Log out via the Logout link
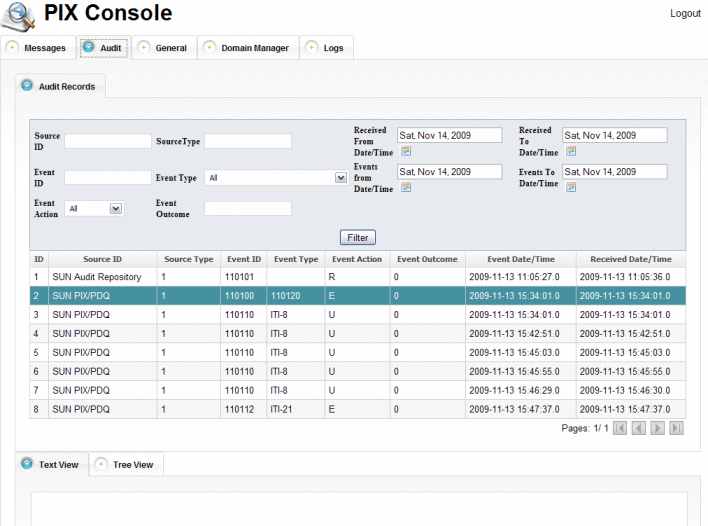Image resolution: width=708 pixels, height=526 pixels. tap(685, 14)
